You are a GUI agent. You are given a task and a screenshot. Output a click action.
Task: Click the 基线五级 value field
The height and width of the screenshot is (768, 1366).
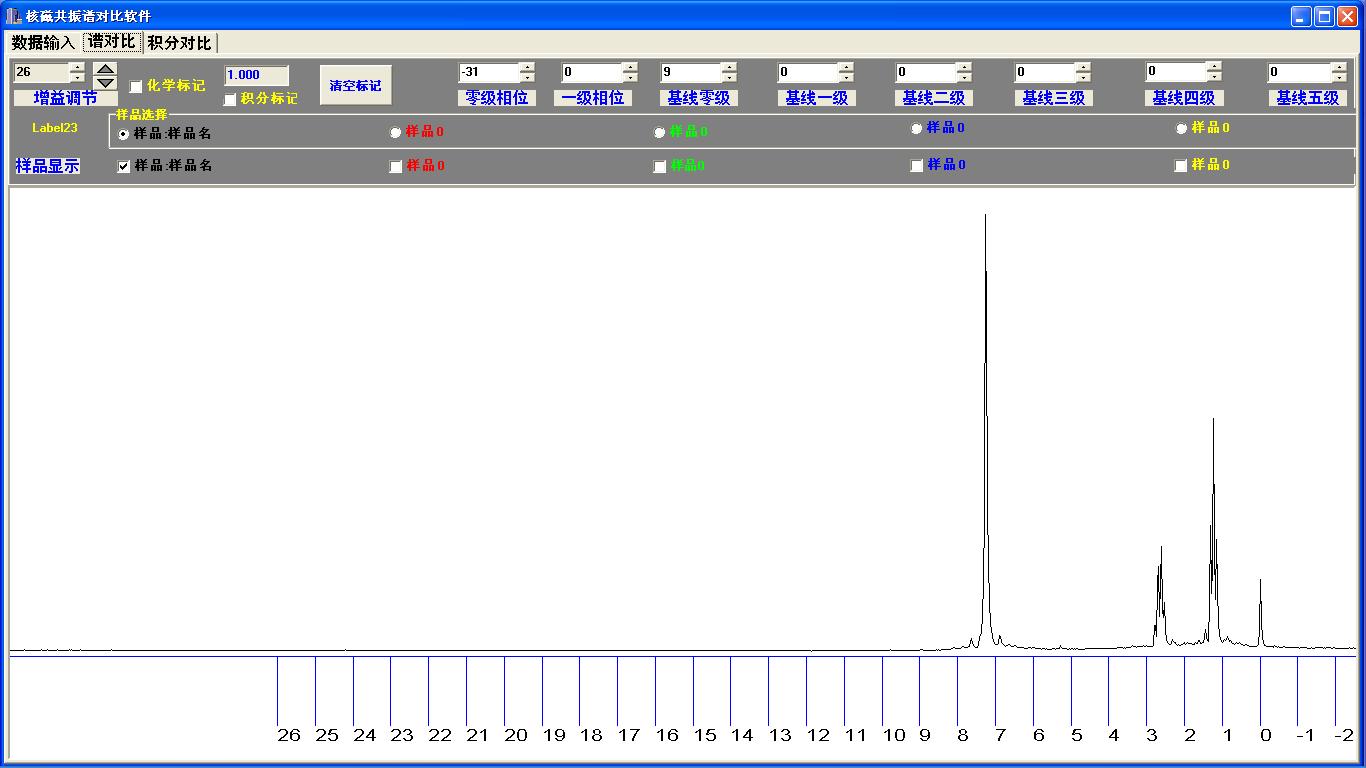click(1299, 72)
